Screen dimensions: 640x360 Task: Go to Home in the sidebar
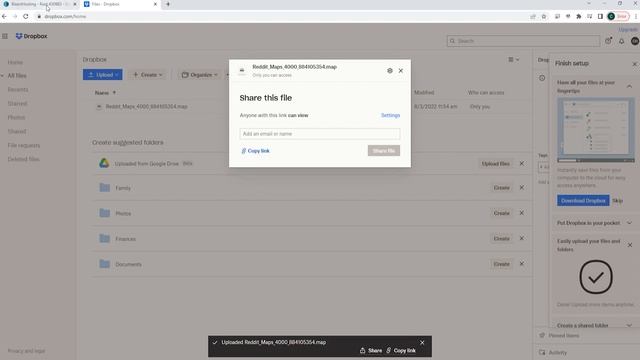(15, 62)
